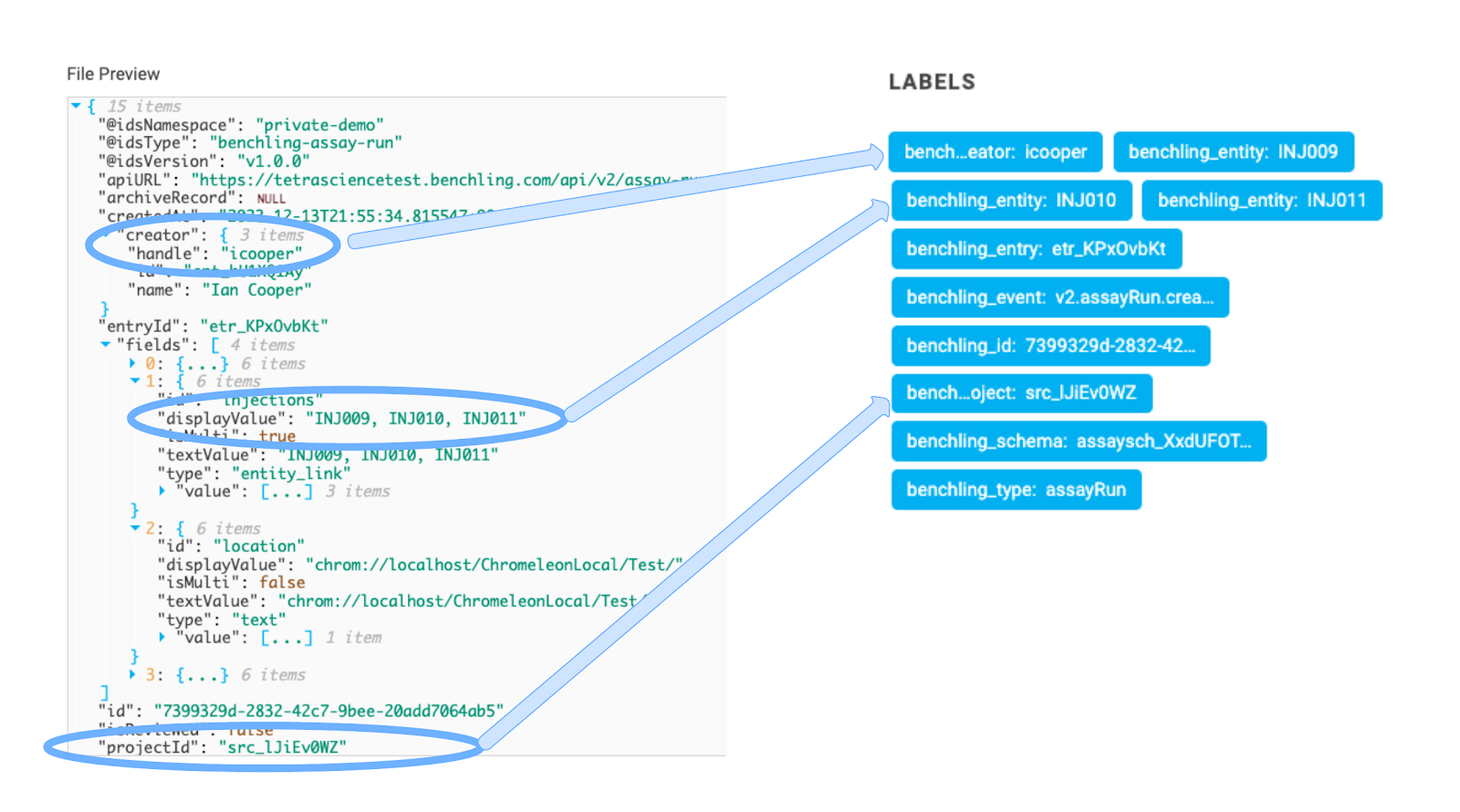
Task: Select the benchling_entity: INJ009 label
Action: 1234,152
